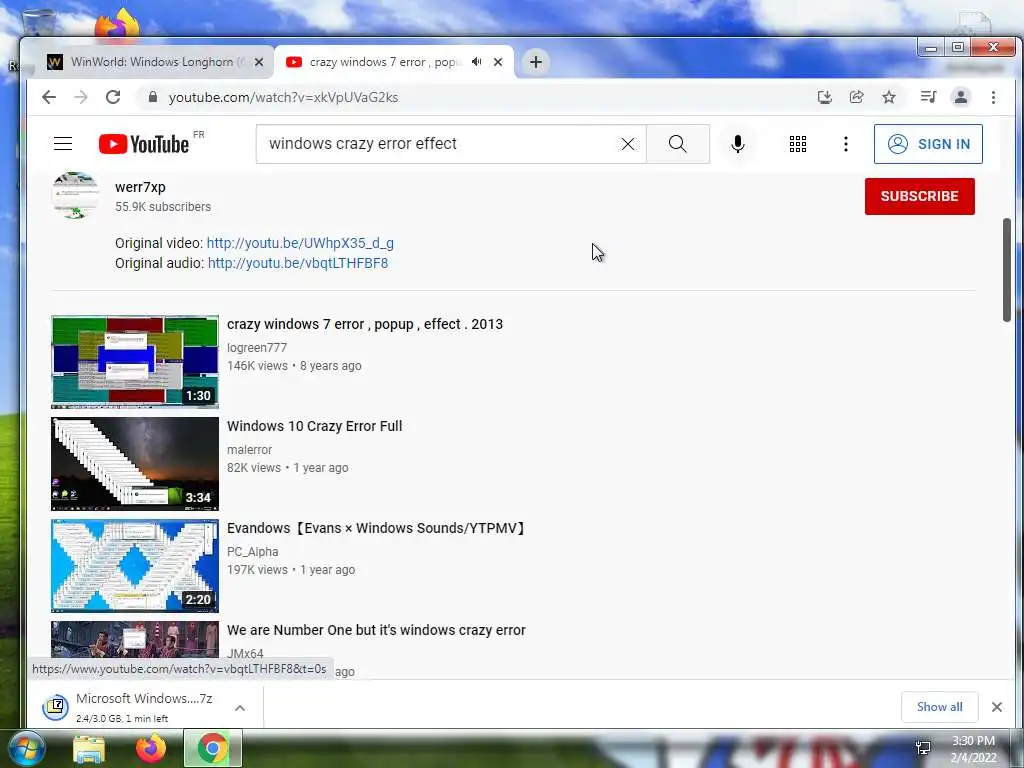Click the network icon in system tray
Viewport: 1024px width, 768px height.
(x=923, y=748)
